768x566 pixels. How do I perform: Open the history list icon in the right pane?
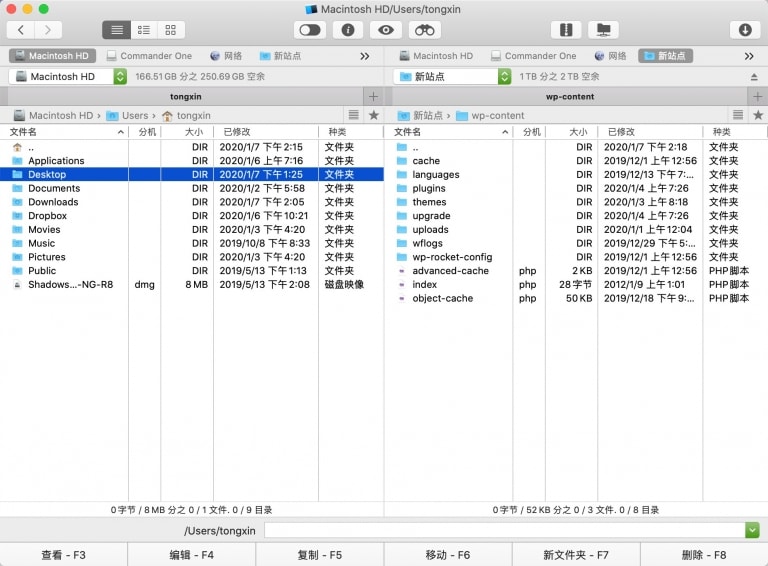coord(738,116)
